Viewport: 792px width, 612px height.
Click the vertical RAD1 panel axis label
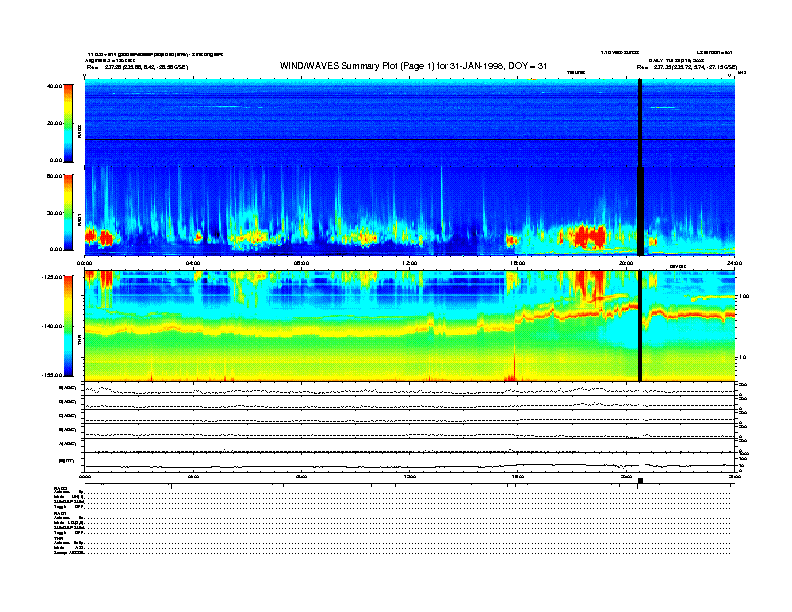(79, 219)
